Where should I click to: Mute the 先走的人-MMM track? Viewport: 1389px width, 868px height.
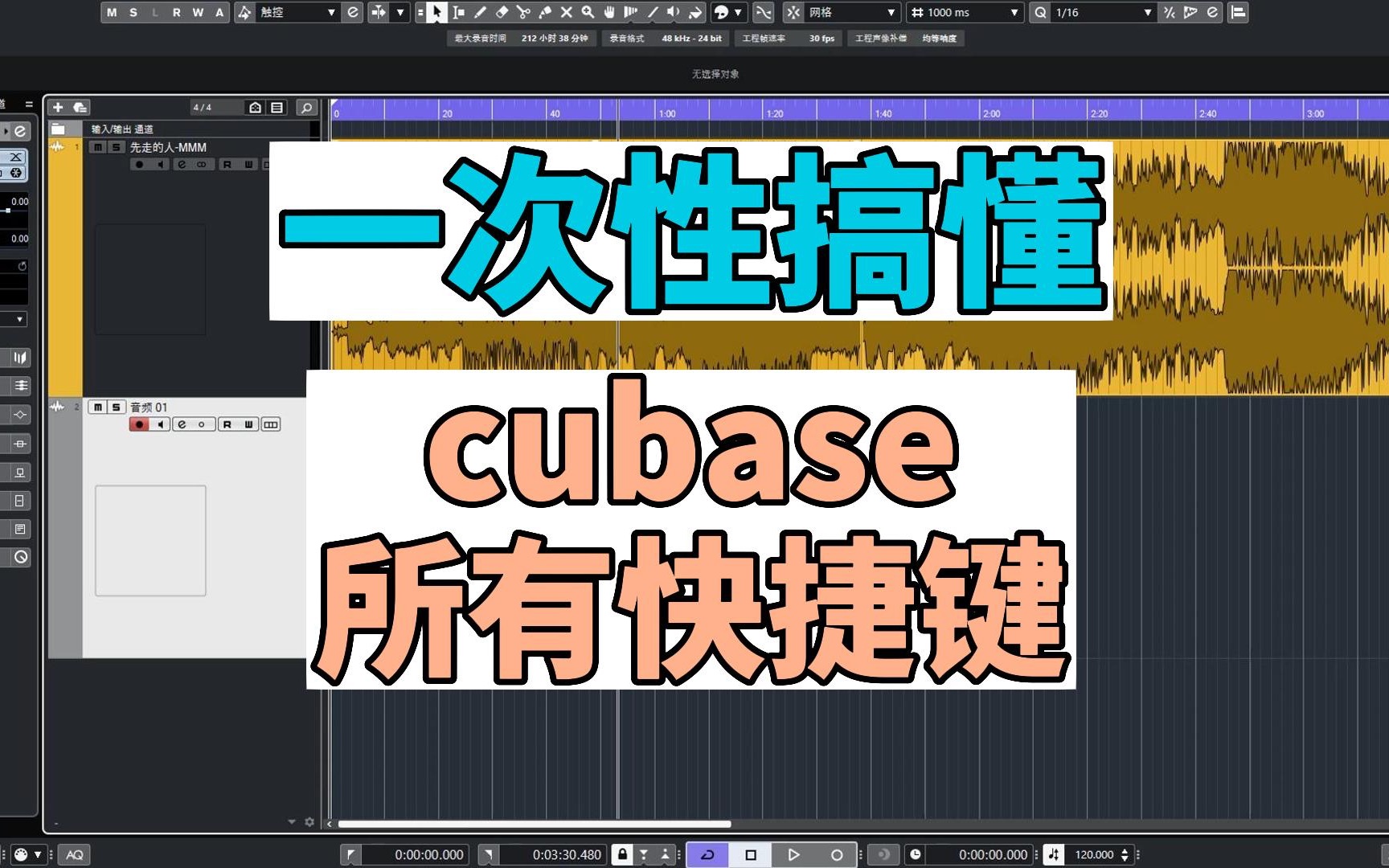[x=98, y=147]
